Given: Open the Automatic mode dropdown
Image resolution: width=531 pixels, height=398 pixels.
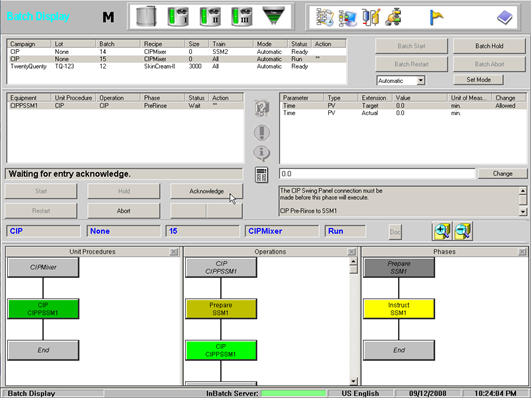Looking at the screenshot, I should 421,81.
